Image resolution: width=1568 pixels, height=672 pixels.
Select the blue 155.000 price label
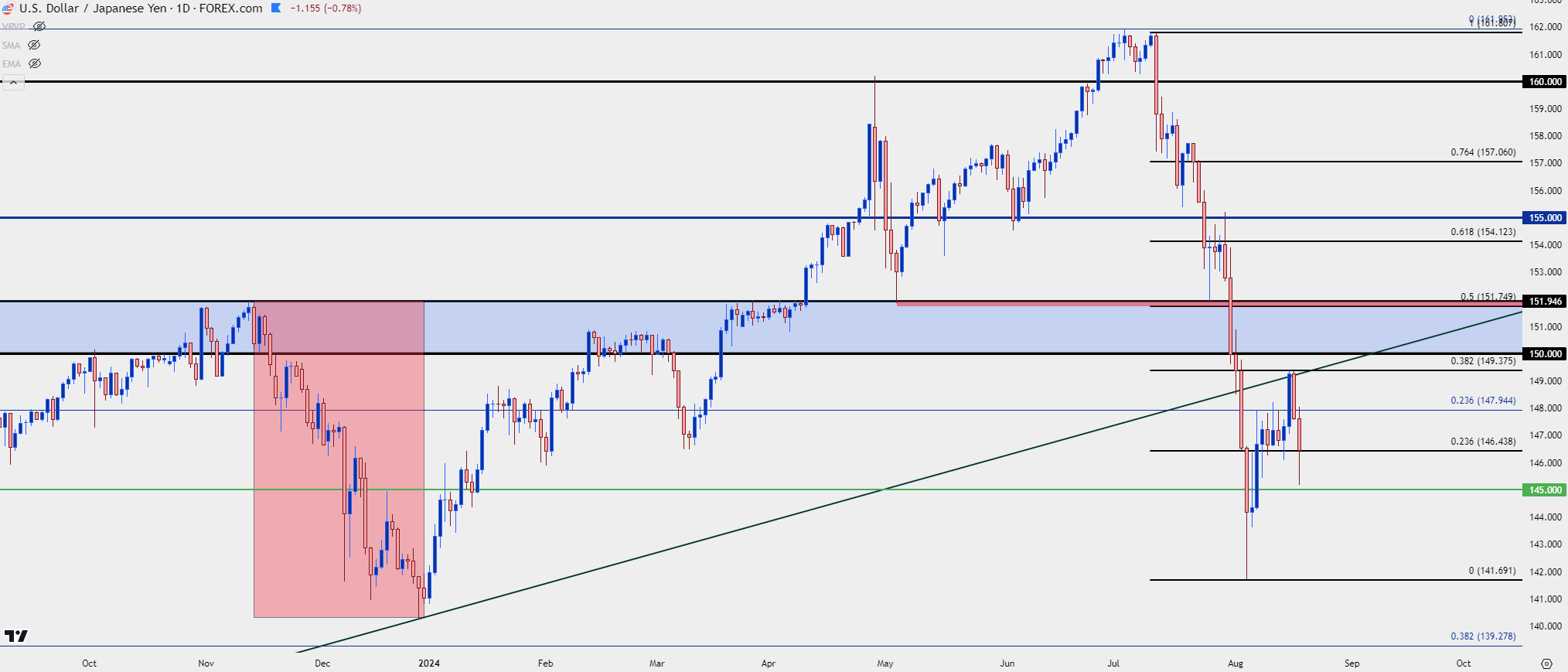coord(1545,218)
